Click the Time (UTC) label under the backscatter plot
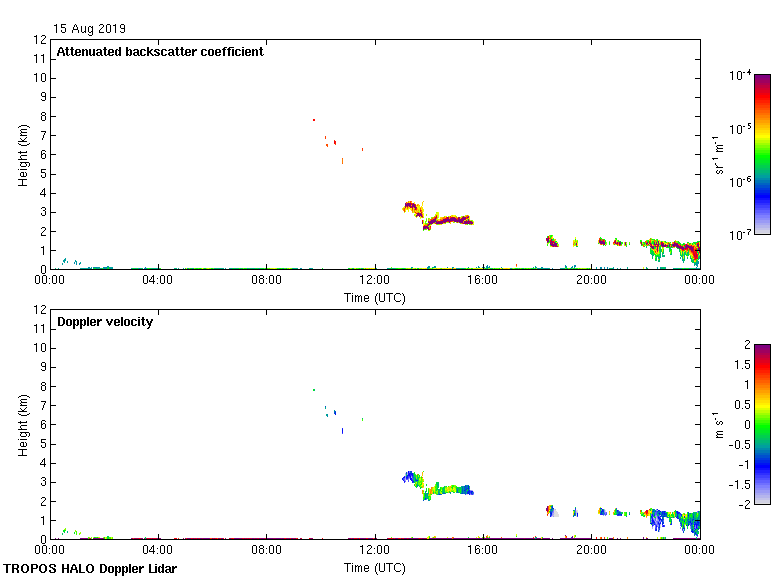Viewport: 780px width, 580px height. (374, 297)
